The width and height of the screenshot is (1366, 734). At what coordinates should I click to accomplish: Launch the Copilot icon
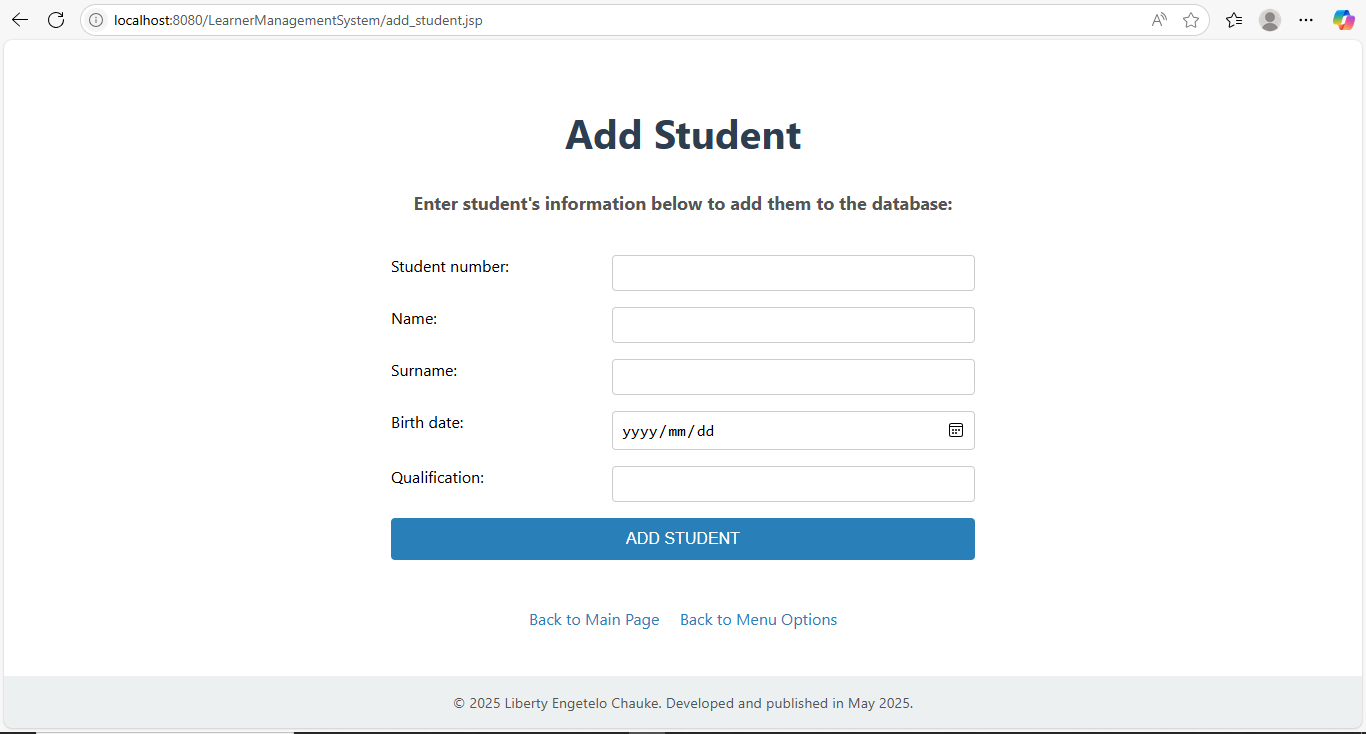coord(1343,20)
